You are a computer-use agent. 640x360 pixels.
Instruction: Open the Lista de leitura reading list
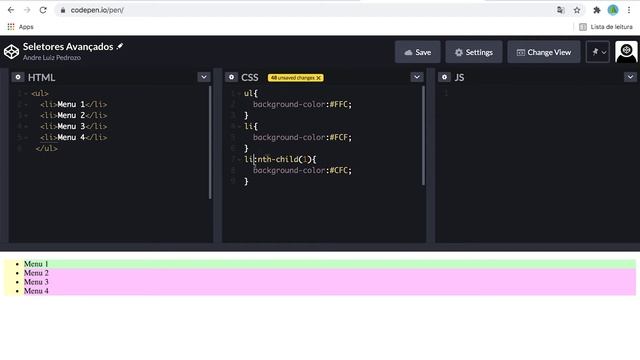606,27
